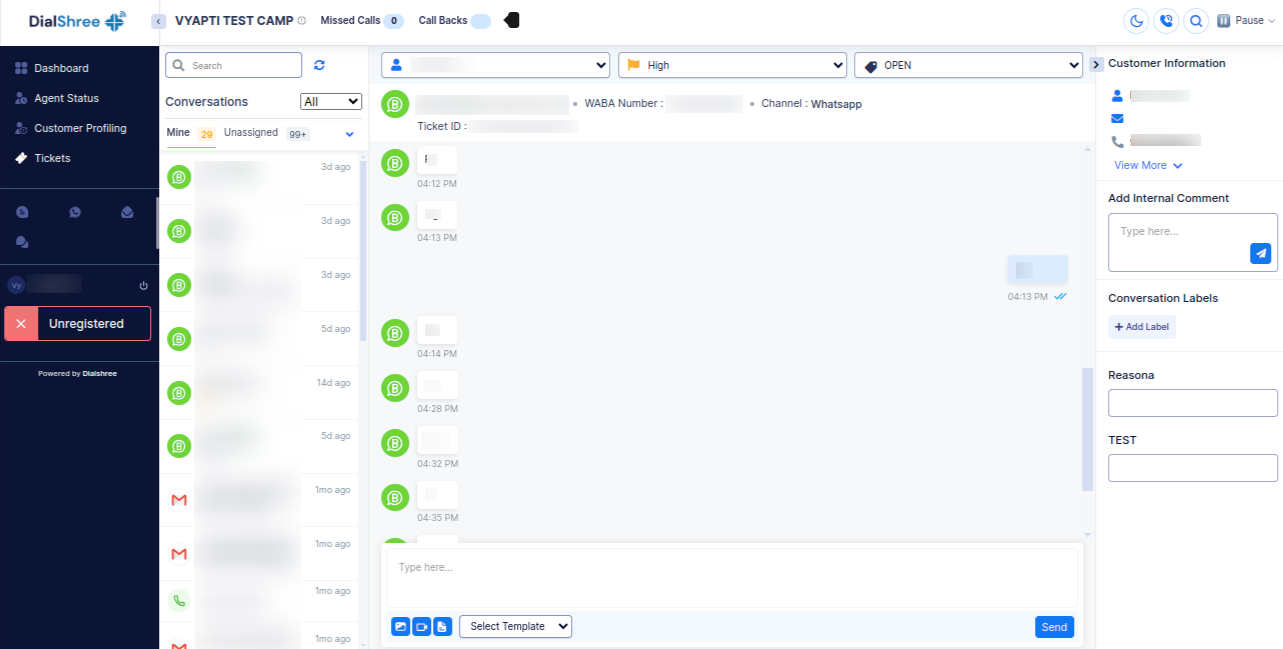
Task: Click the Vy user avatar
Action: (x=15, y=285)
